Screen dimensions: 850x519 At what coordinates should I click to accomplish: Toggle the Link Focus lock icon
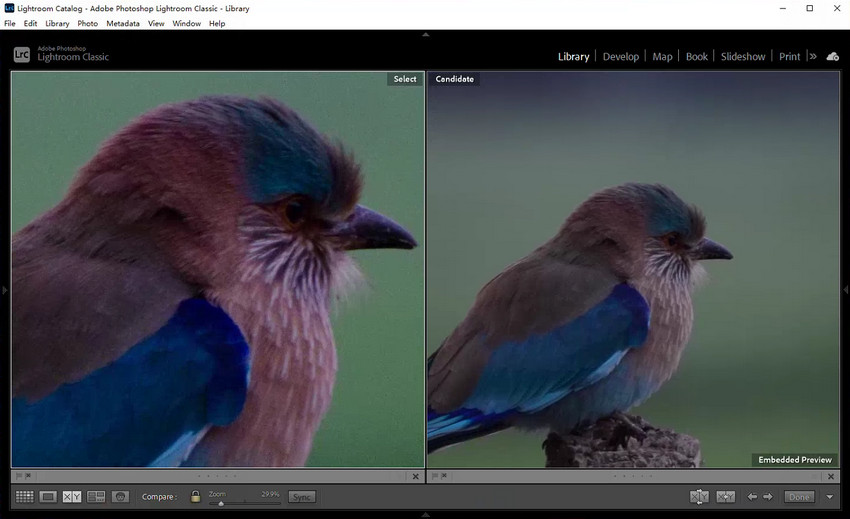click(195, 496)
